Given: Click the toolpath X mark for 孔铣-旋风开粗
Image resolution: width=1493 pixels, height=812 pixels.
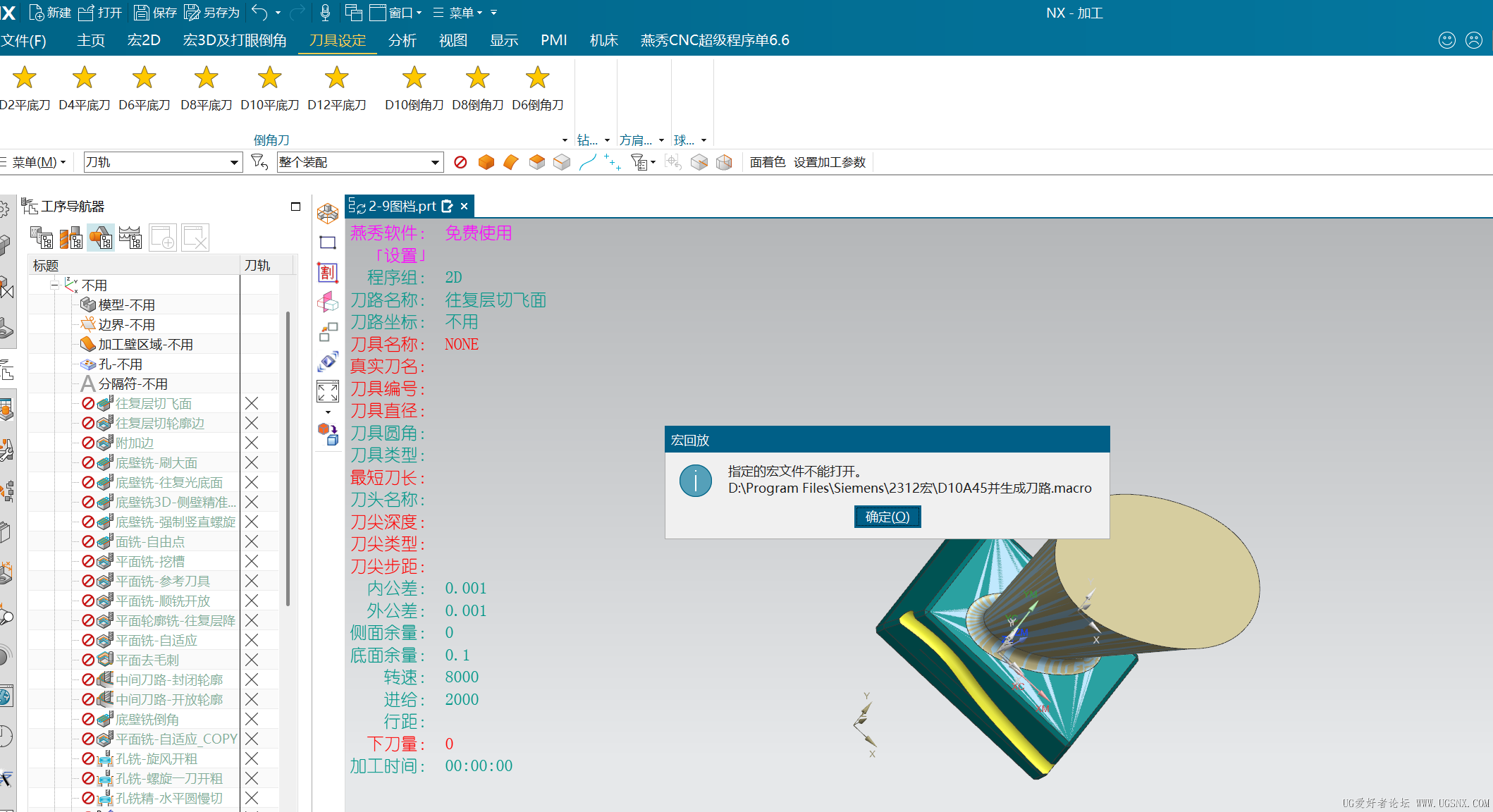Looking at the screenshot, I should [x=252, y=758].
